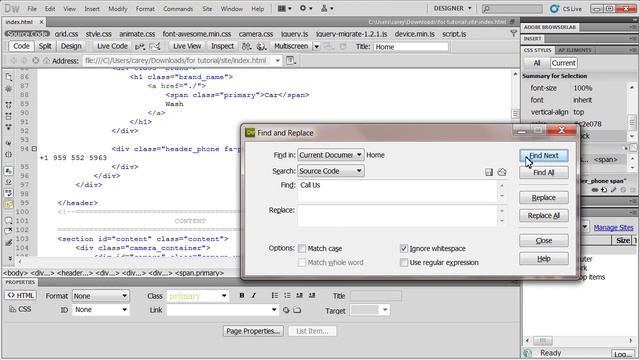
Task: Open the ID dropdown in Properties
Action: (x=100, y=310)
